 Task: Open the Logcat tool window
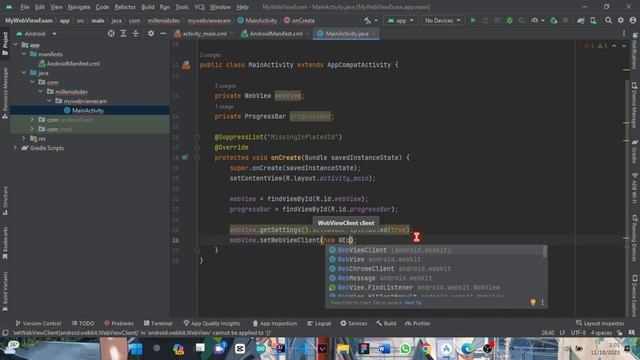319,323
